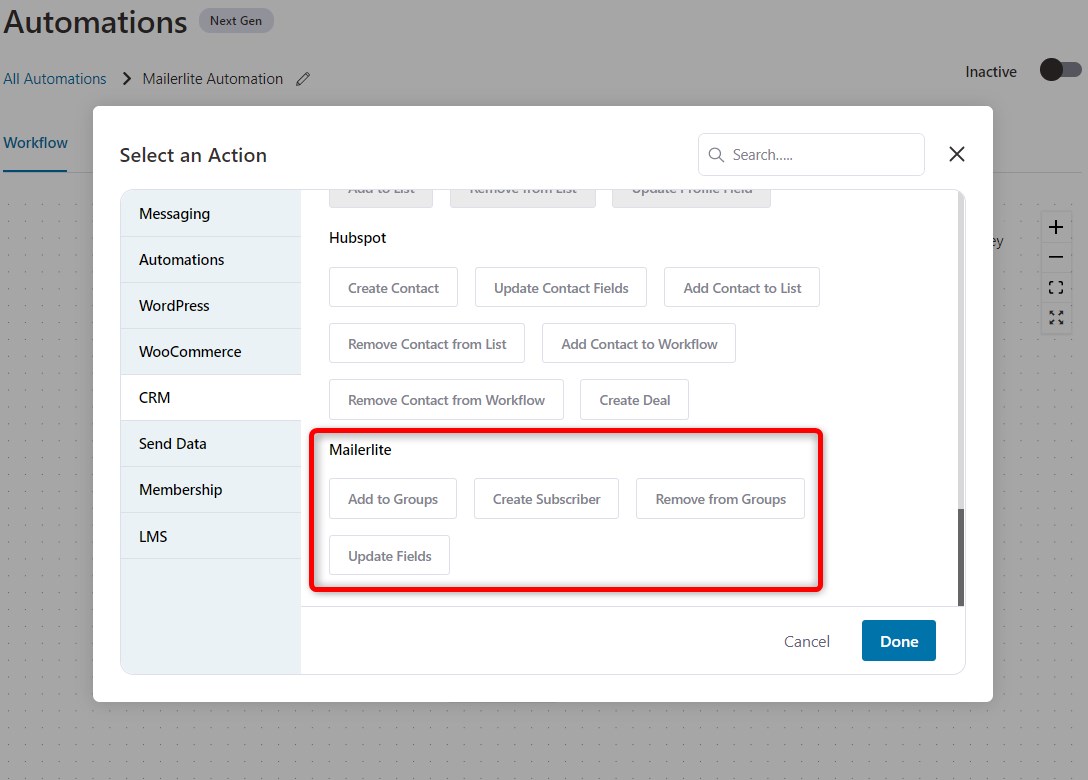Close the Select an Action dialog
The image size is (1088, 780).
957,154
